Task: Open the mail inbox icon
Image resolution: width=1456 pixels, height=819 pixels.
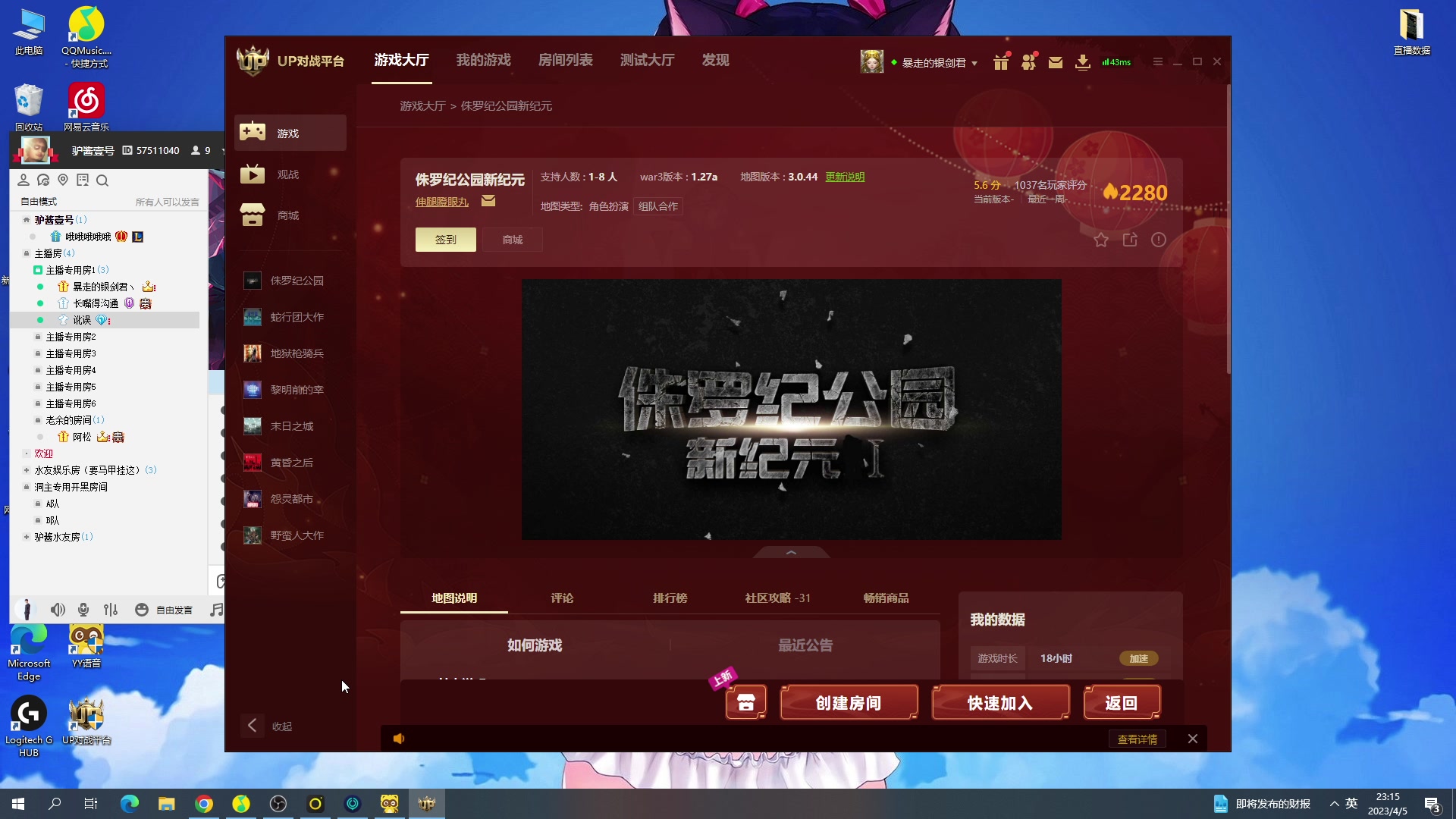Action: point(1055,62)
